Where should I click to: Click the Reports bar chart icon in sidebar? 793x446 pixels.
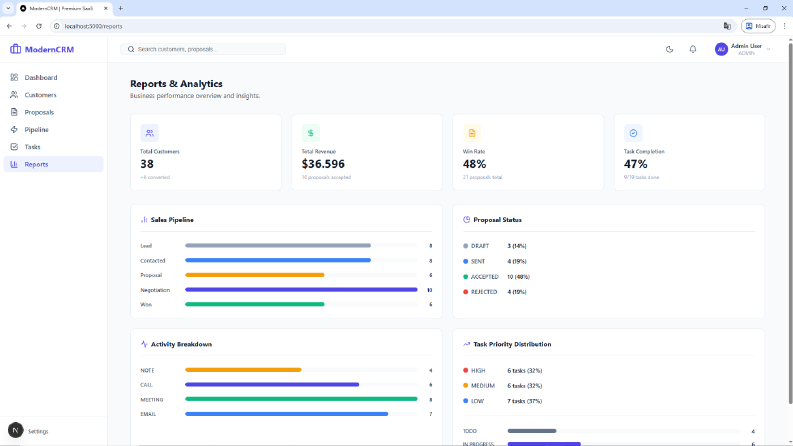point(14,164)
